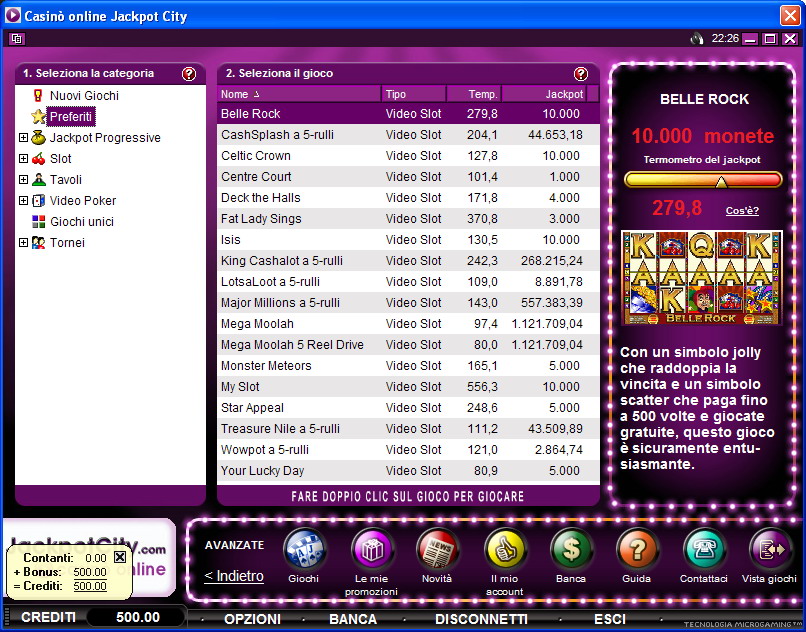Click ESCI to exit casino
Screen dimensions: 806x632
pos(610,619)
